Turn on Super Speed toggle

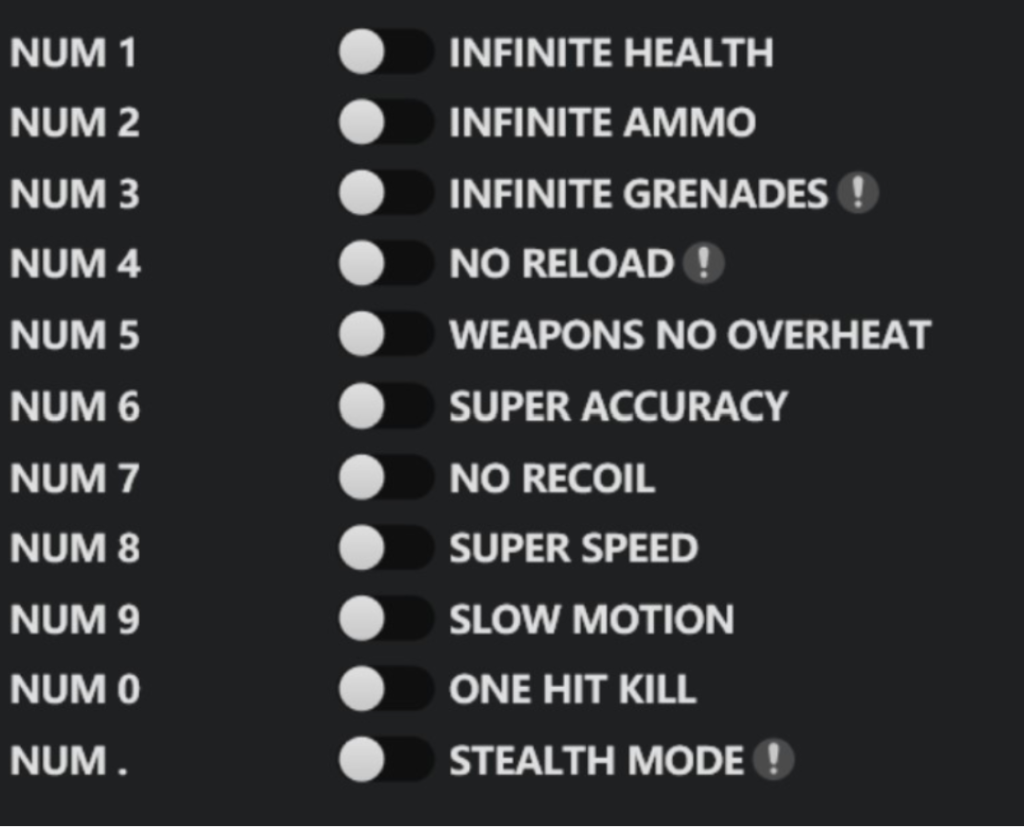[385, 548]
